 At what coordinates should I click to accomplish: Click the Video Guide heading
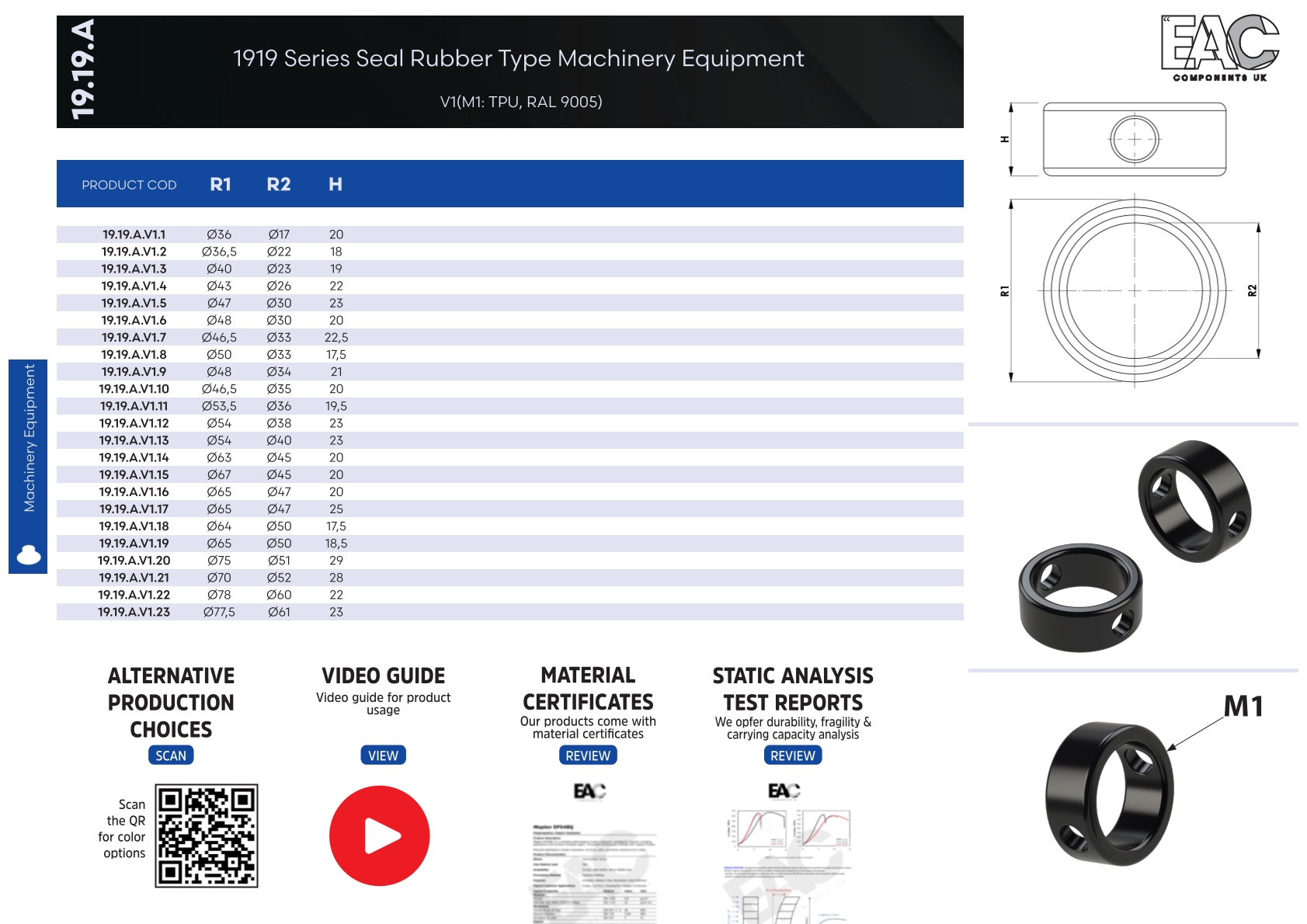tap(383, 676)
